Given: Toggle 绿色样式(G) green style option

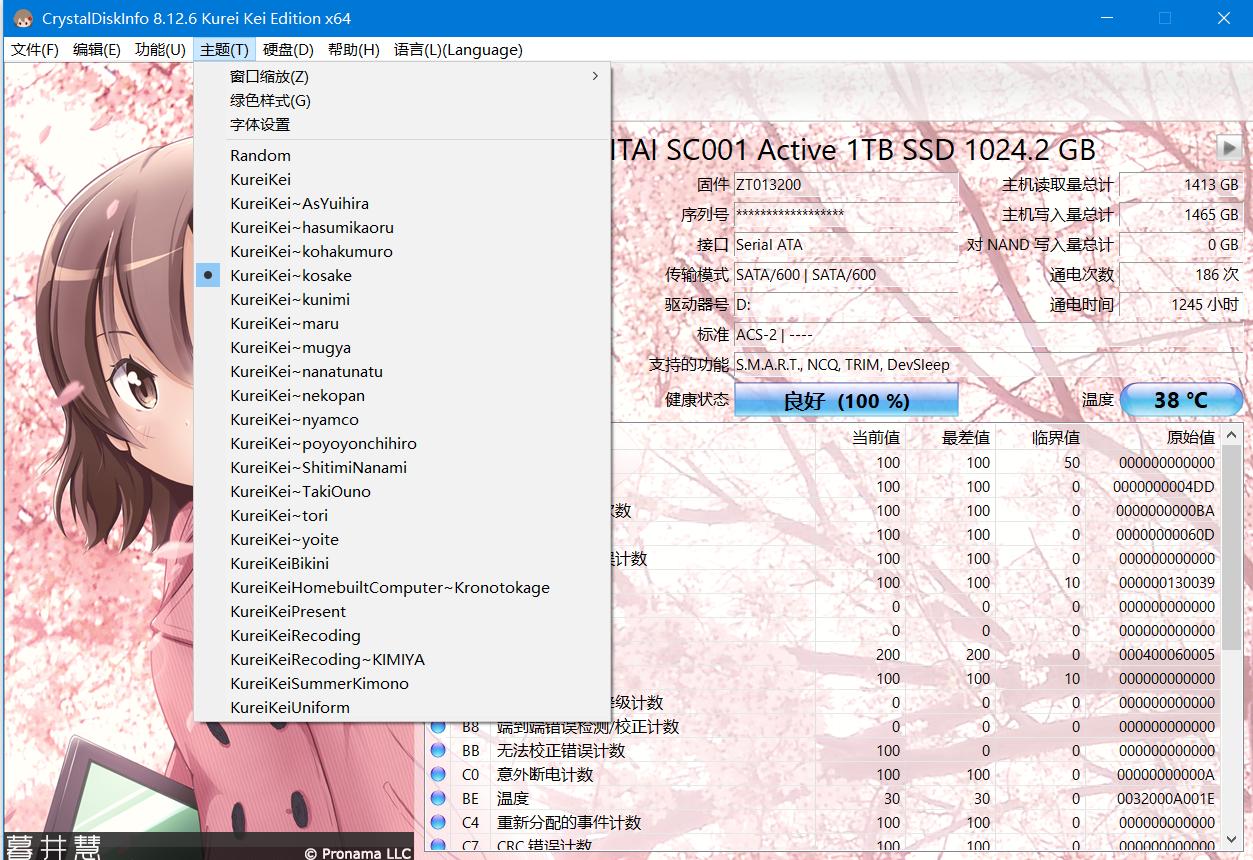Looking at the screenshot, I should pos(270,100).
